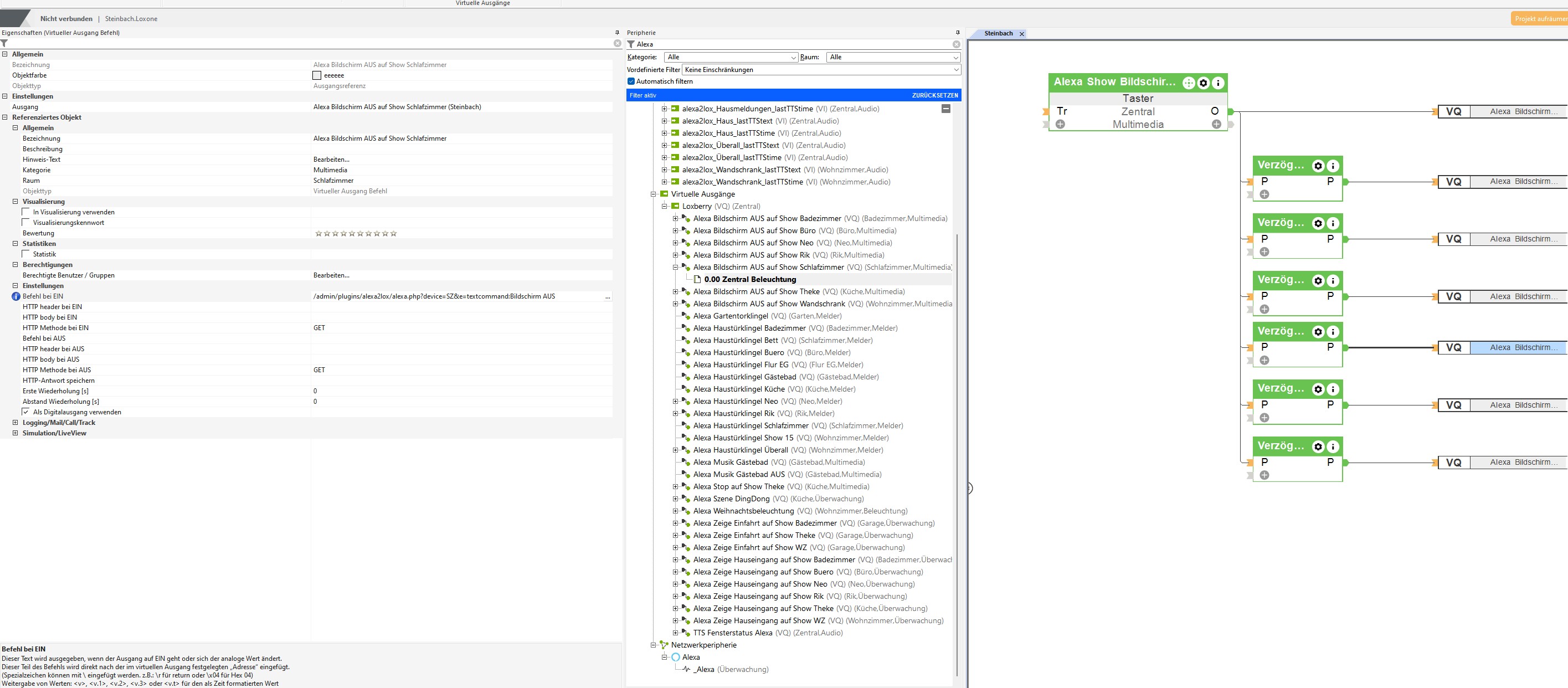Pin the Eigenschaften panel

(x=617, y=33)
